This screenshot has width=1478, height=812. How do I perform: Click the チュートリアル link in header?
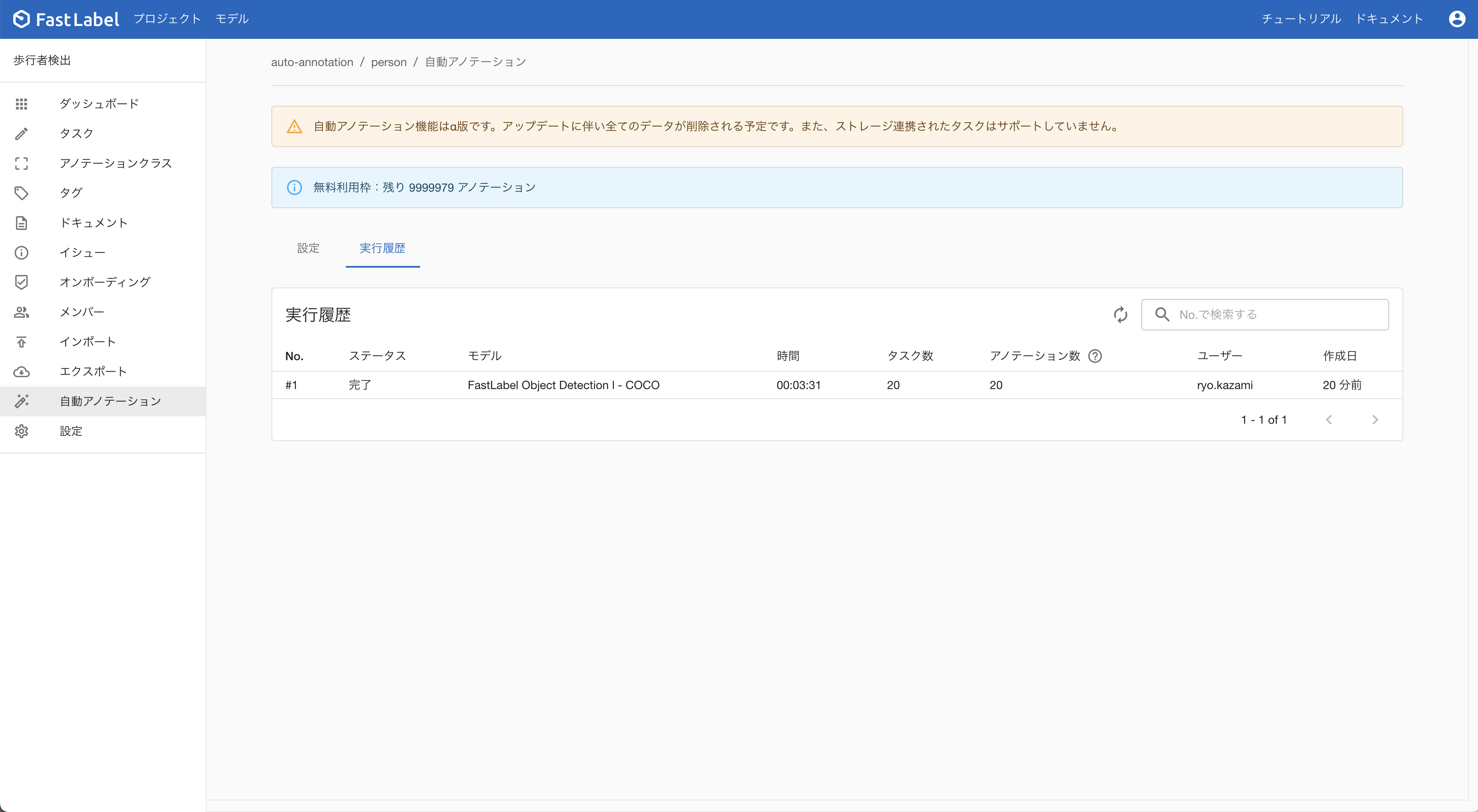tap(1301, 19)
